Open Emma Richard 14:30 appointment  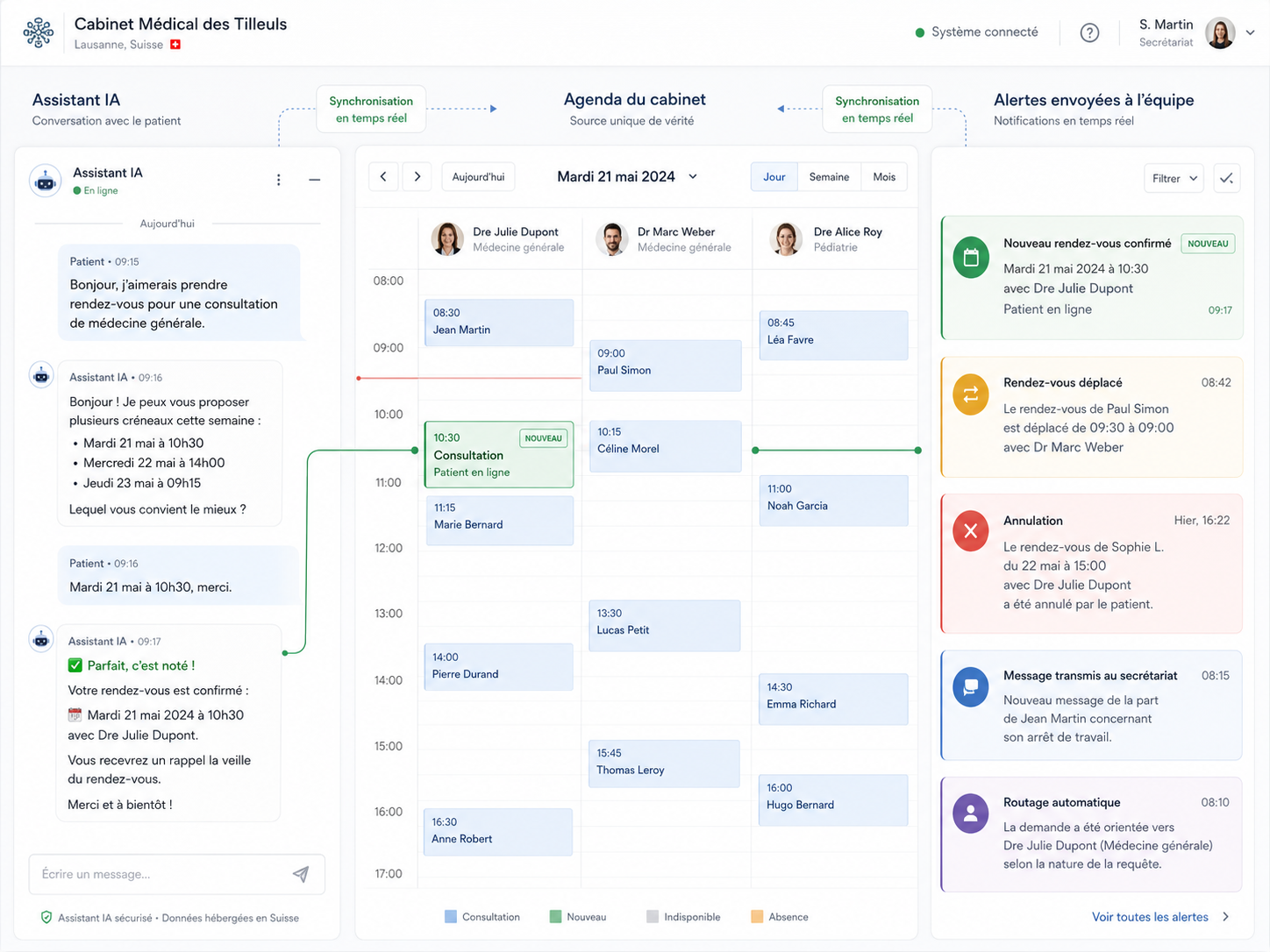coord(833,699)
